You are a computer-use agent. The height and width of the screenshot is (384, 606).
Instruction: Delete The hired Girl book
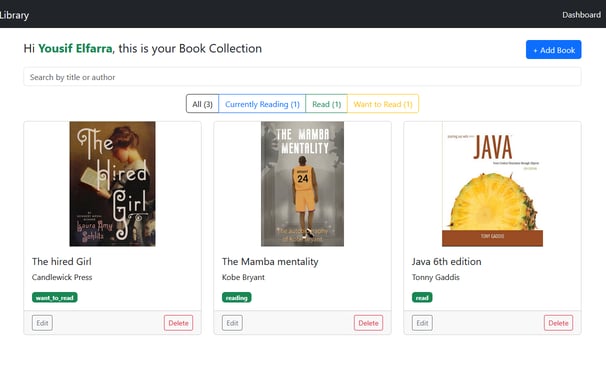pyautogui.click(x=178, y=323)
